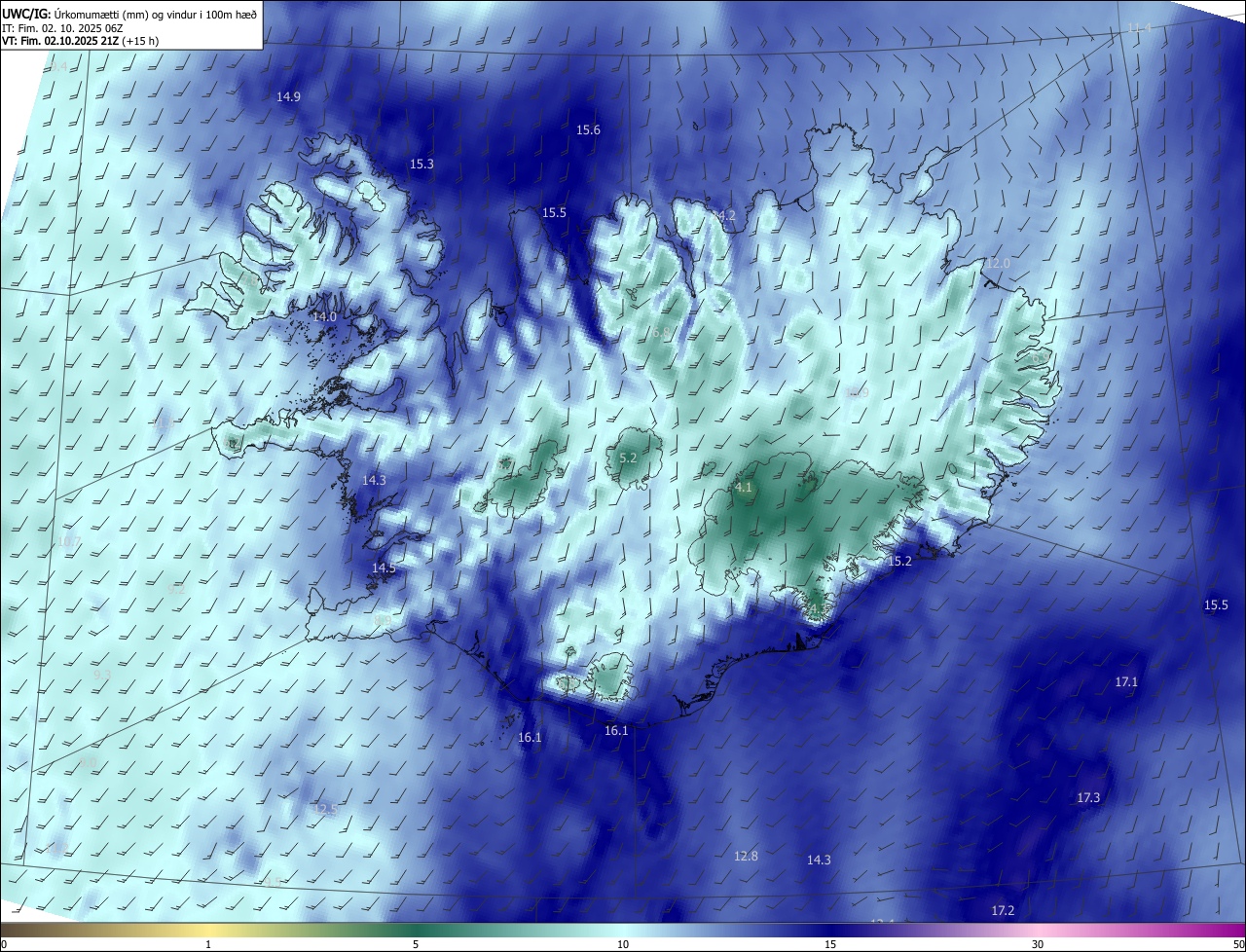Click the 15 tick on the colour scale
1246x952 pixels.
click(x=830, y=944)
